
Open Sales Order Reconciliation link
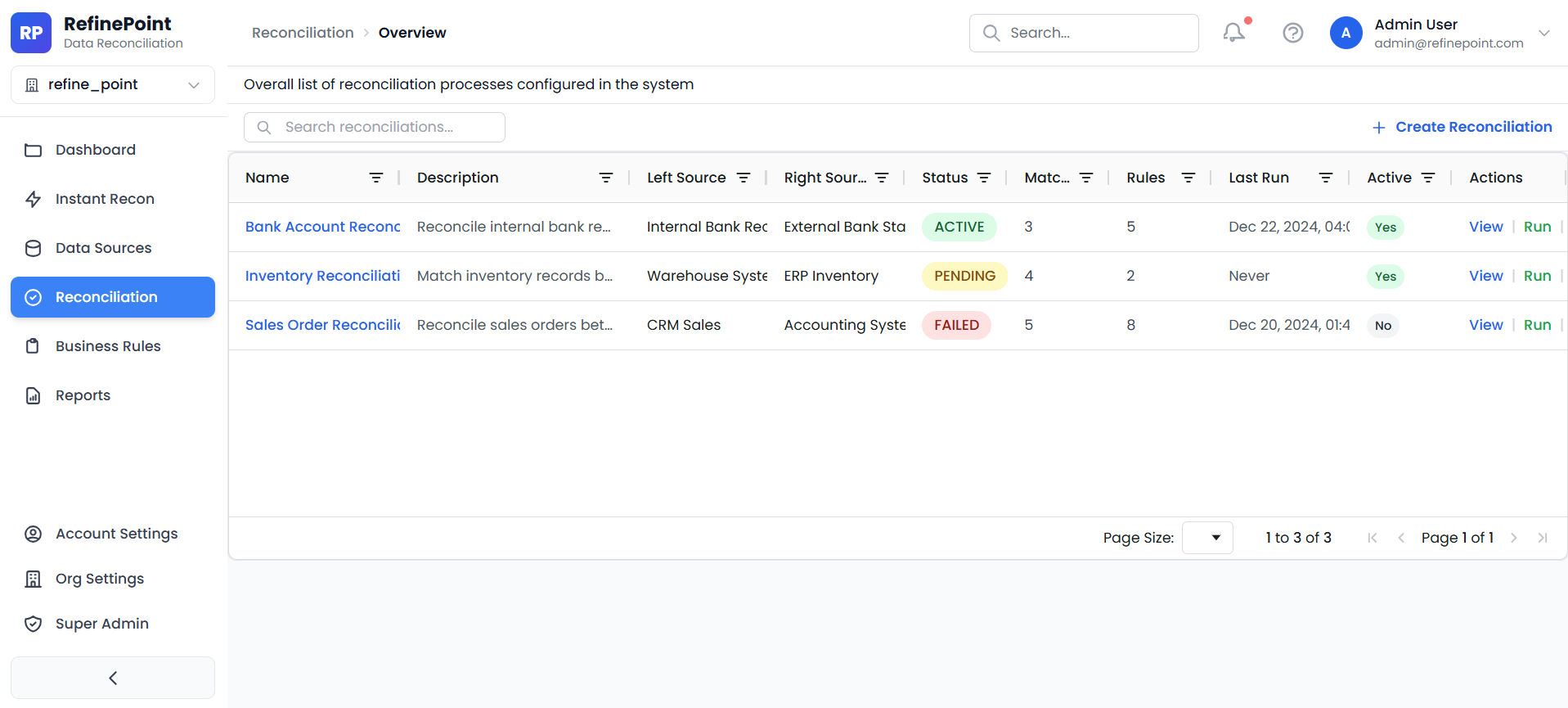323,325
